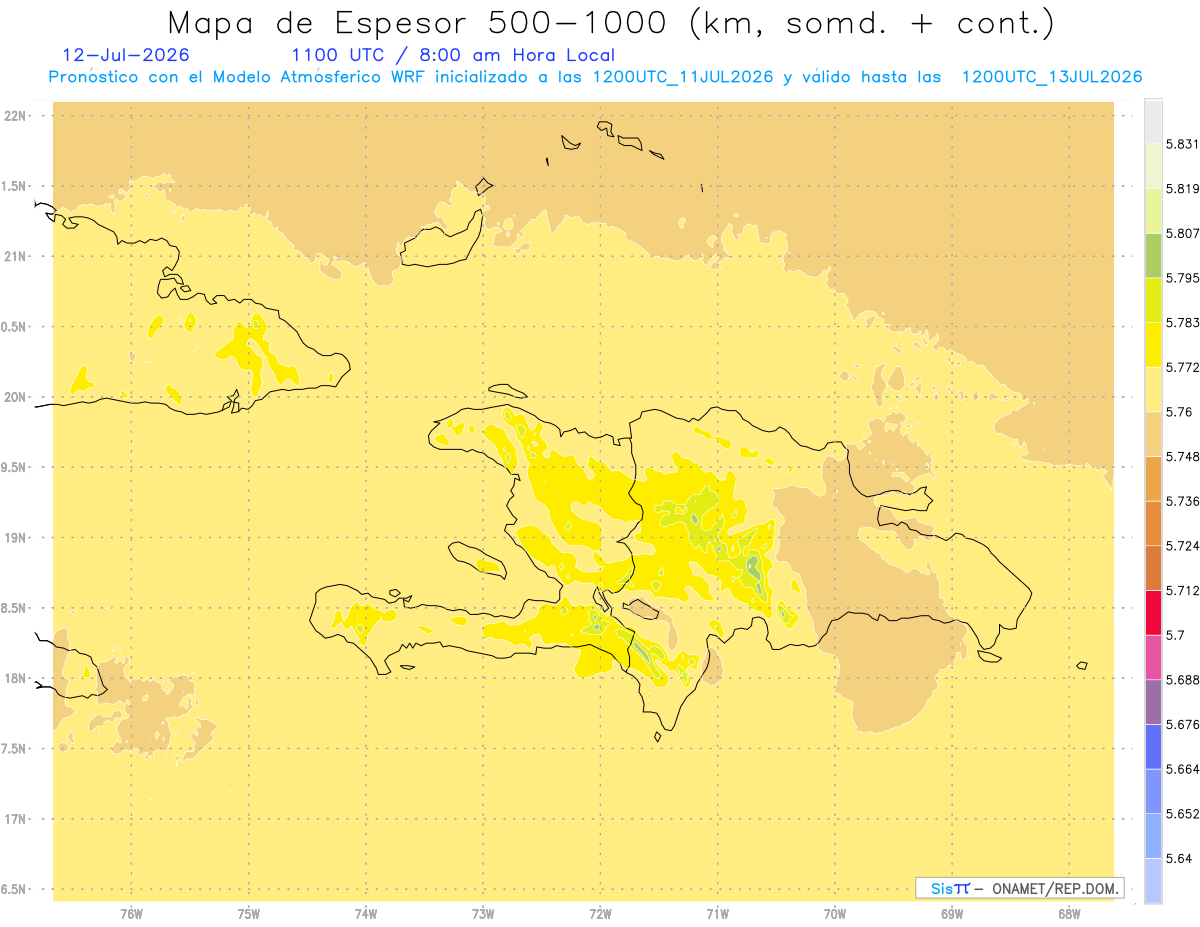Click the longitude label '73W'
The height and width of the screenshot is (927, 1200).
(x=483, y=915)
